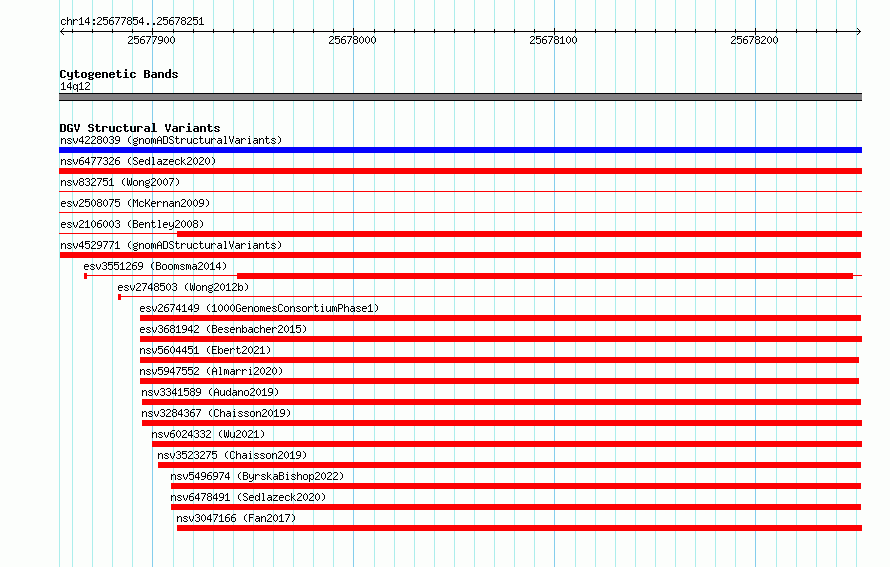Click nsv6024332 (Wu2021) label
This screenshot has width=890, height=567.
[x=208, y=434]
